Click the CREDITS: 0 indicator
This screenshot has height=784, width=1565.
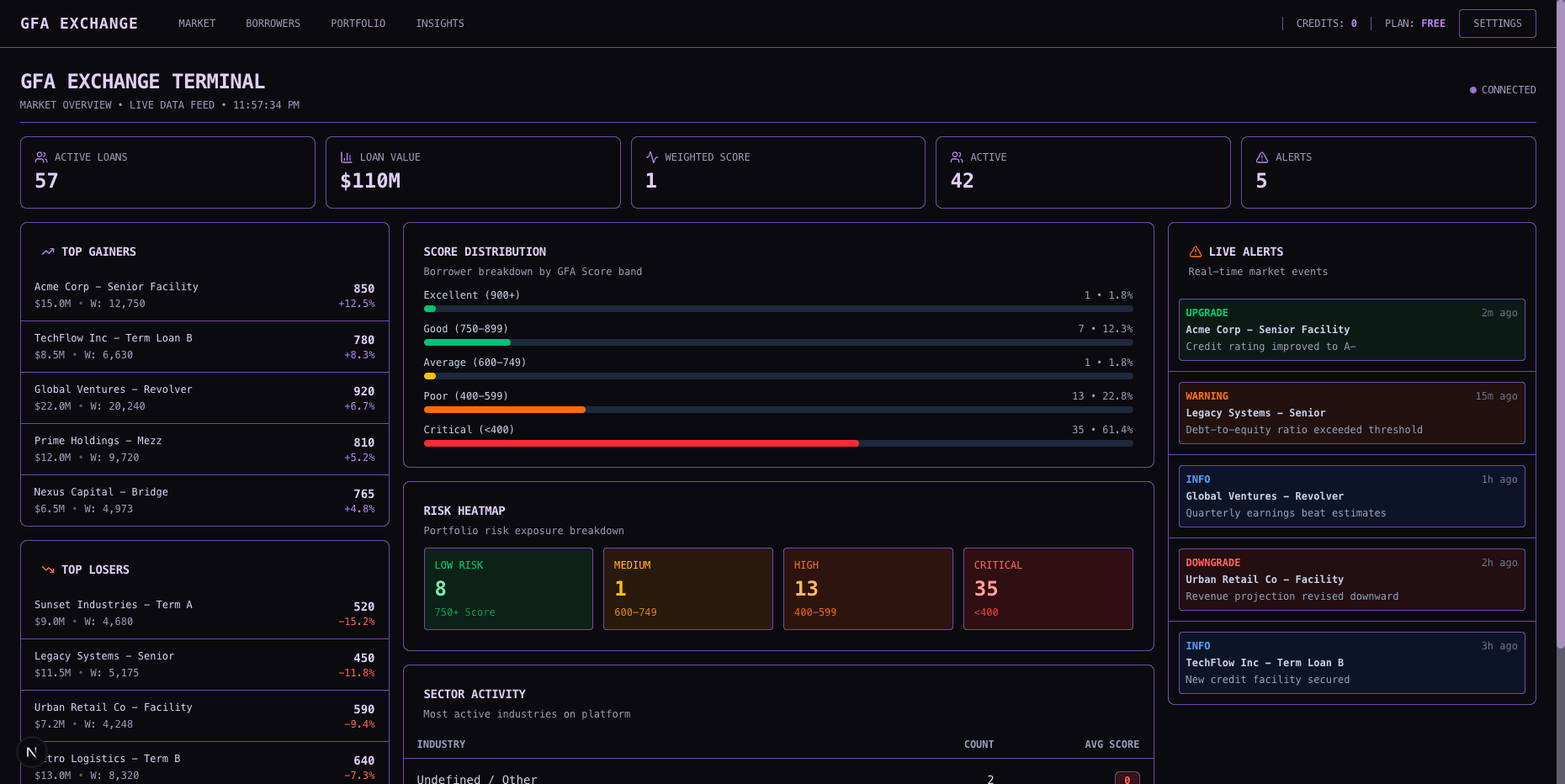click(x=1326, y=24)
